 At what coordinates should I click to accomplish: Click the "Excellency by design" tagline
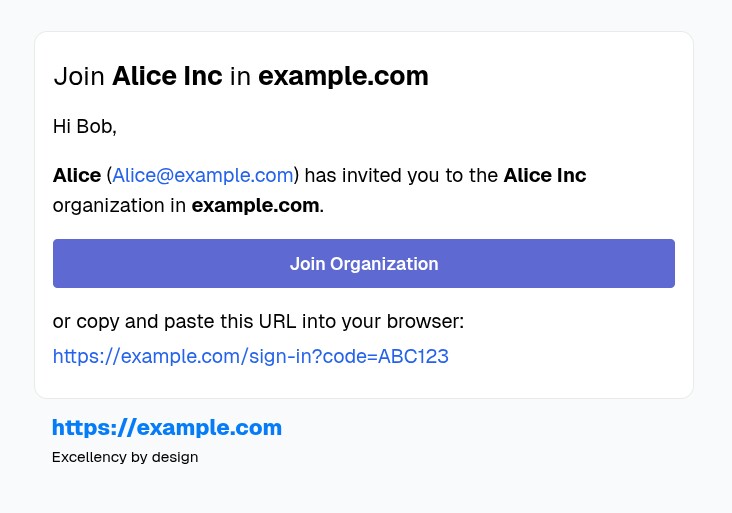coord(125,457)
